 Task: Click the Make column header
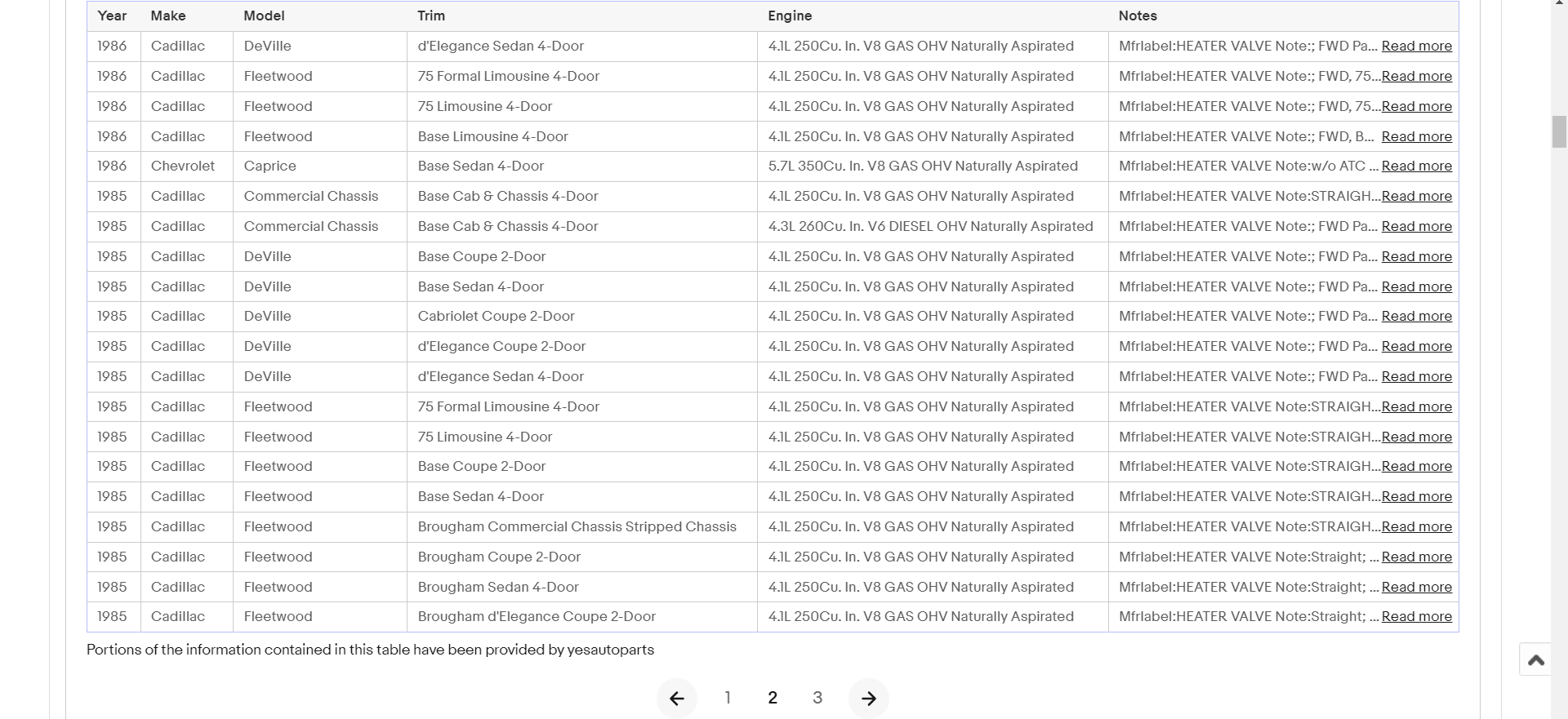[187, 16]
